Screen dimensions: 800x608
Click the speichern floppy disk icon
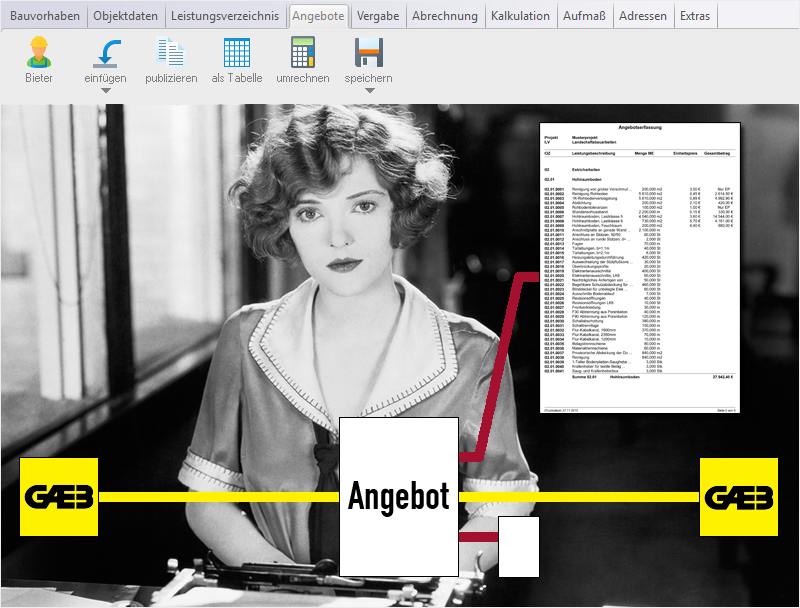pos(369,52)
